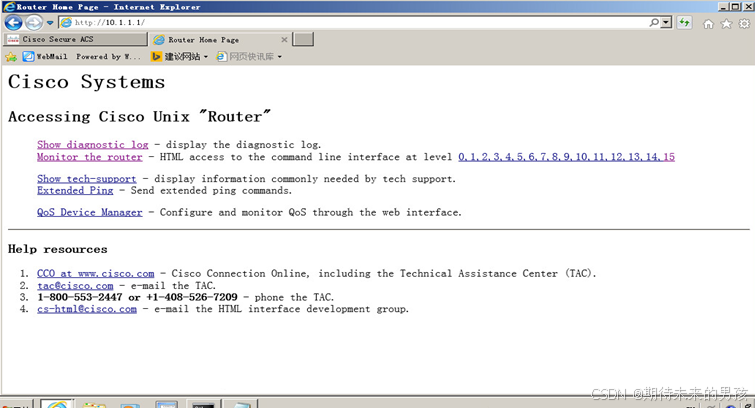Open the 建议网站 favorites dropdown
Image resolution: width=755 pixels, height=408 pixels.
(180, 57)
